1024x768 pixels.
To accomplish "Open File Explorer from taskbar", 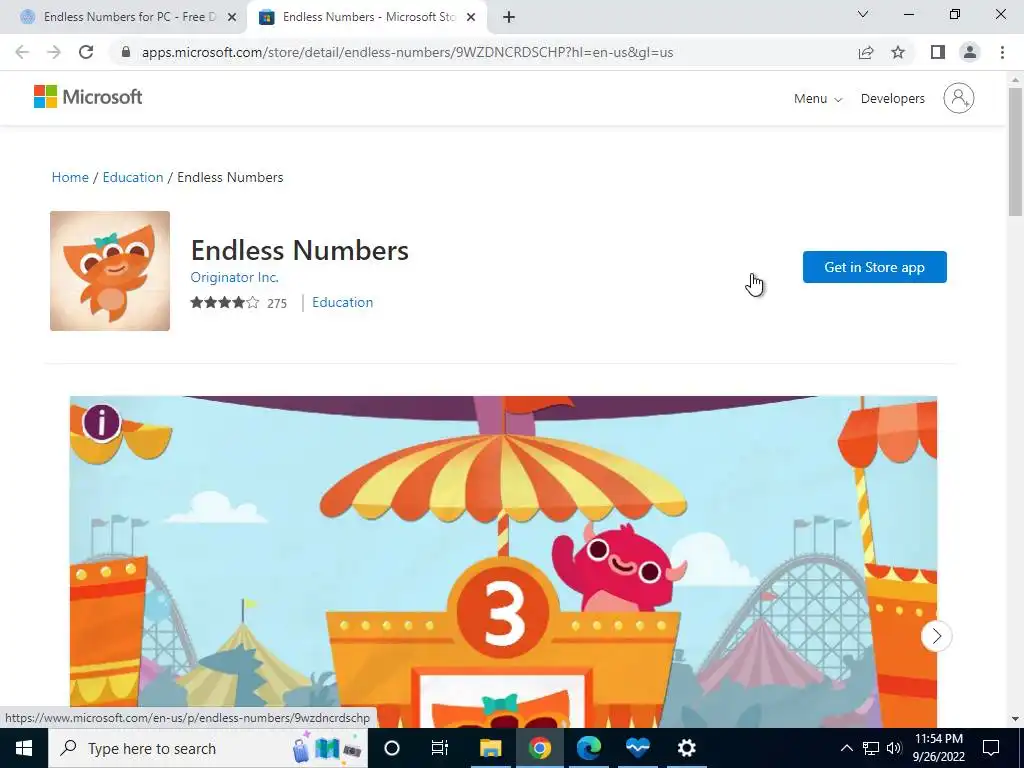I will click(x=490, y=748).
